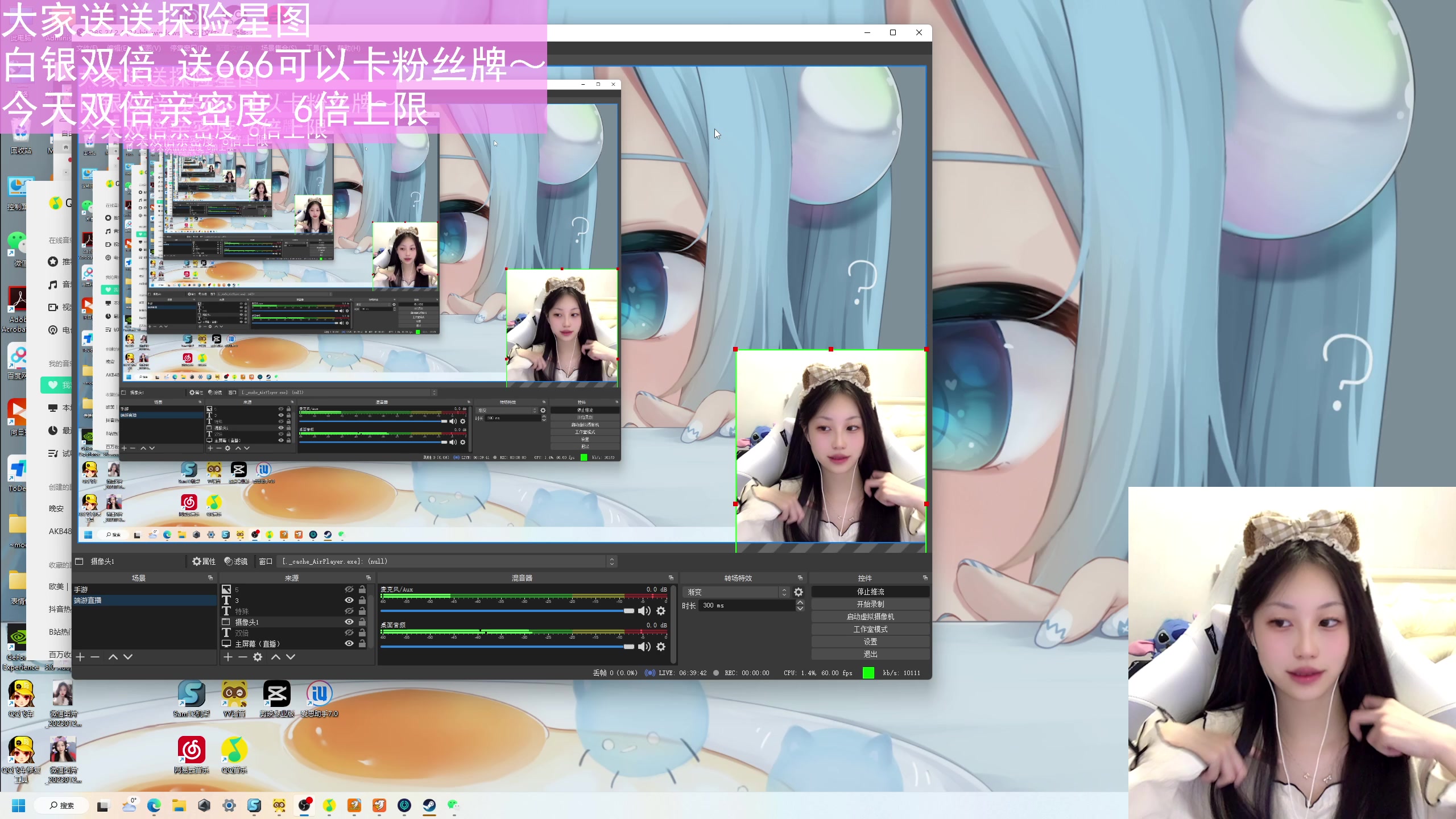Toggle visibility of source 5
The height and width of the screenshot is (819, 1456).
pos(349,589)
